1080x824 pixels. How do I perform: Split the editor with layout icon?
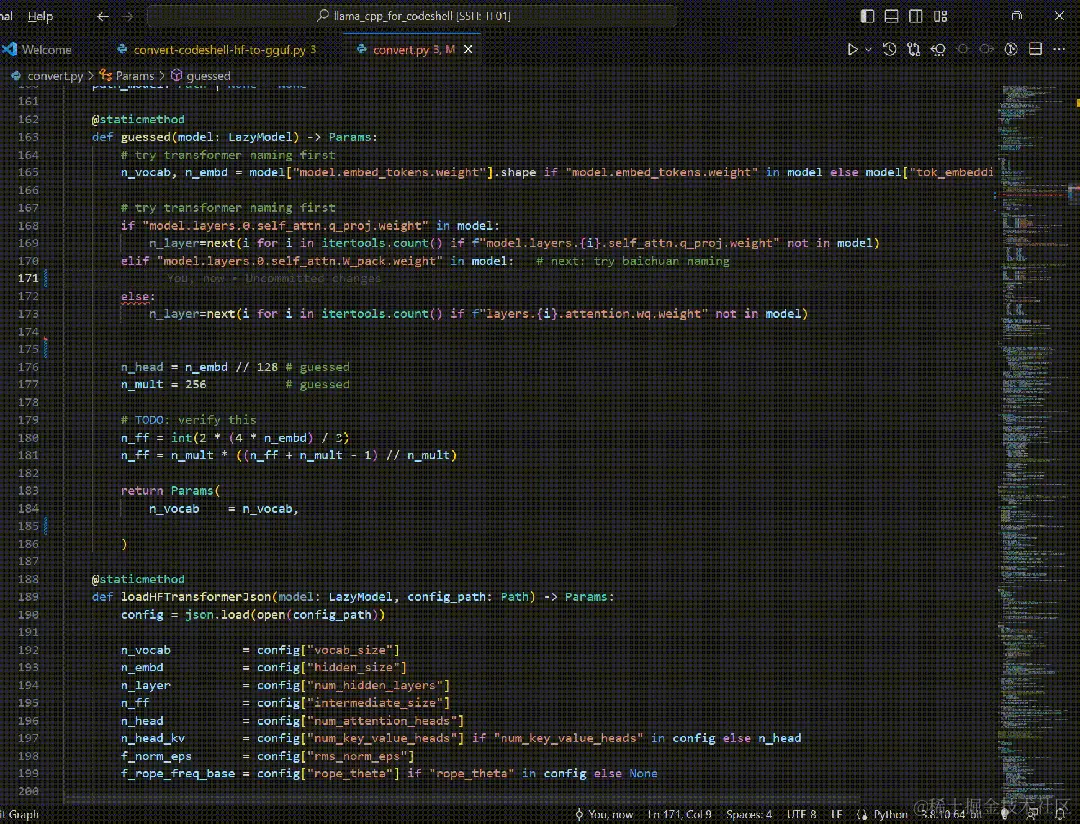point(1035,49)
